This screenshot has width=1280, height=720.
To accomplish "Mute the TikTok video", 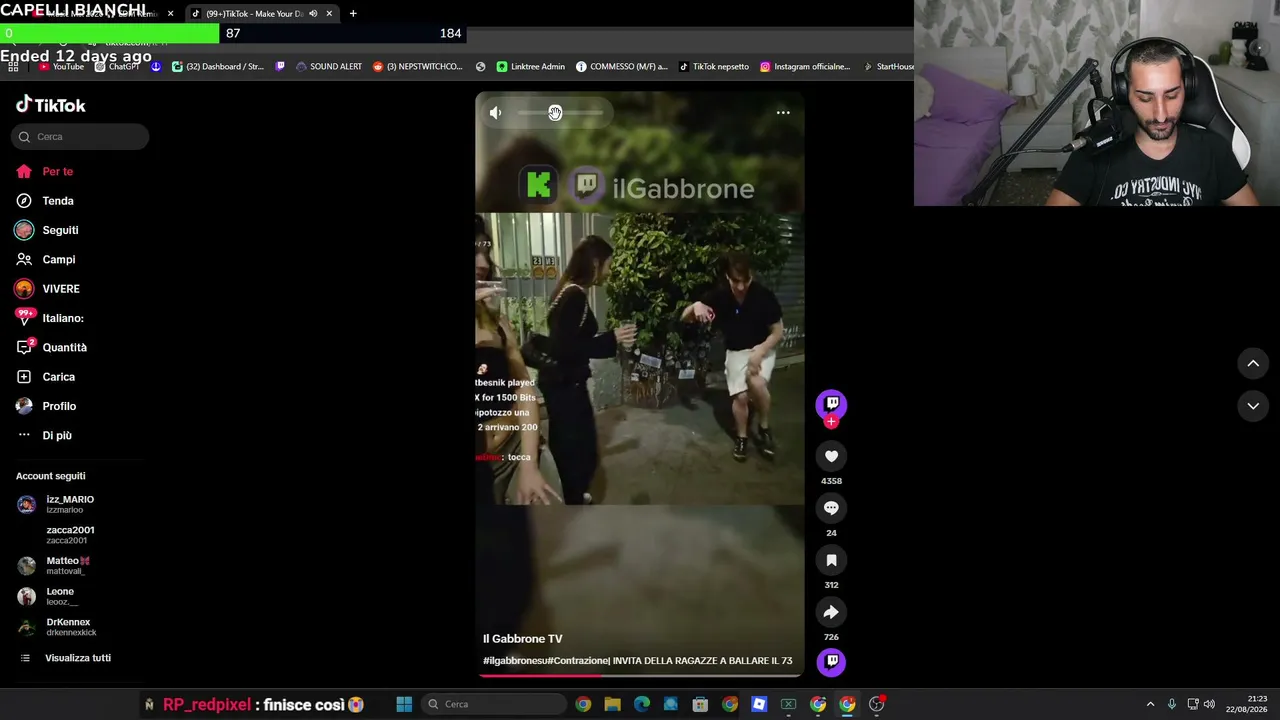I will coord(495,113).
